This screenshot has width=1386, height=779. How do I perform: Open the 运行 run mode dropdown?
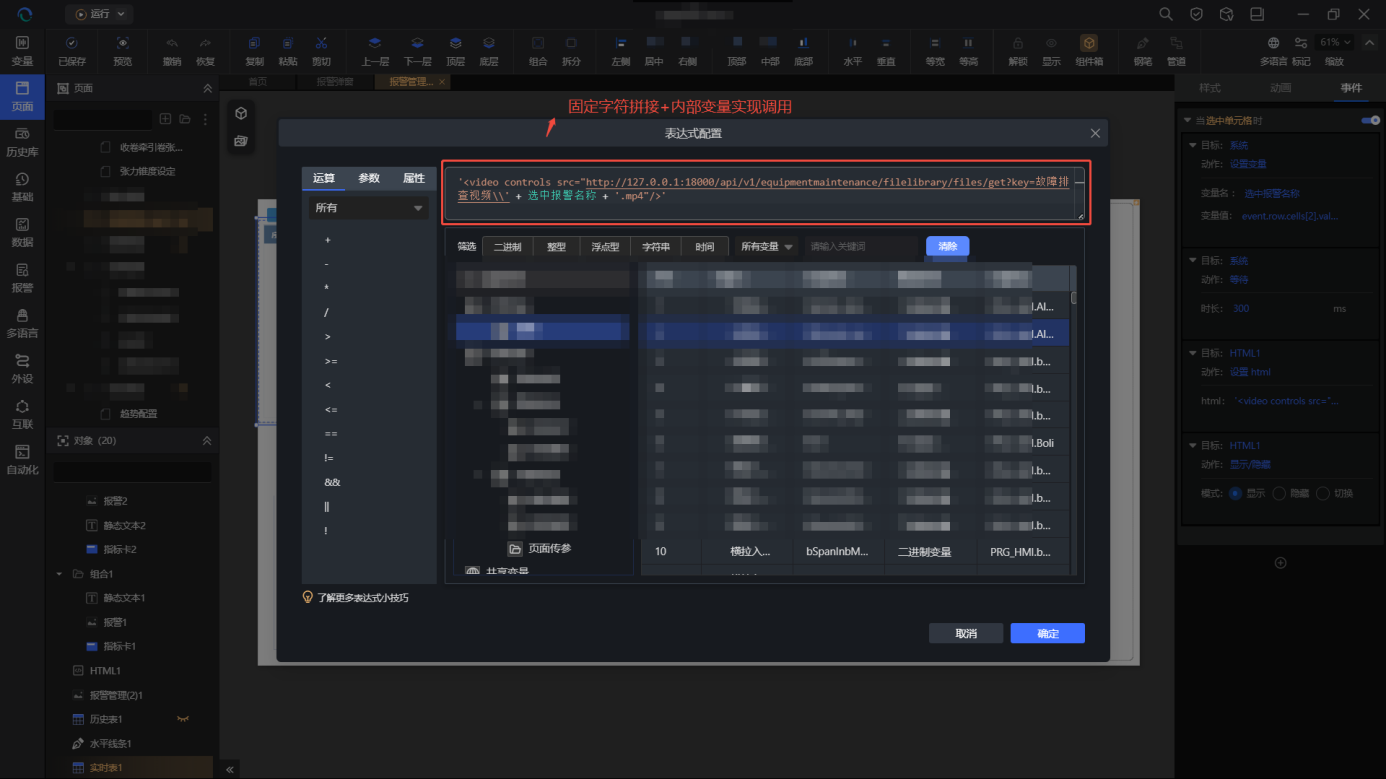[x=100, y=14]
